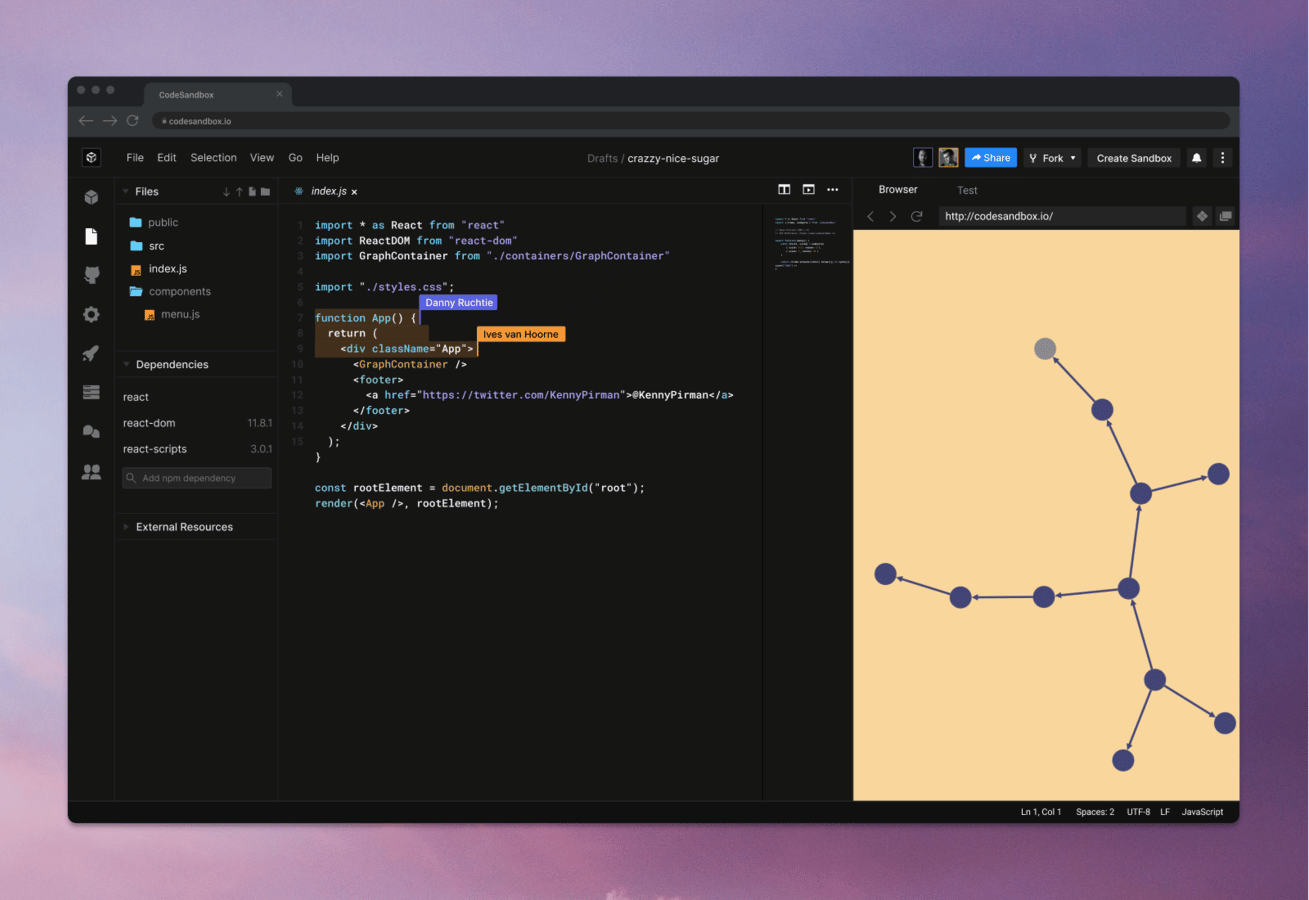
Task: Click the preview window icon in editor toolbar
Action: (808, 190)
